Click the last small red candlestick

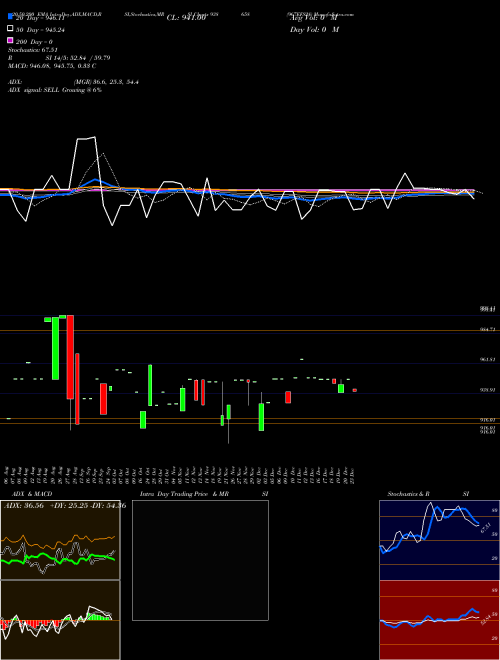pyautogui.click(x=355, y=390)
